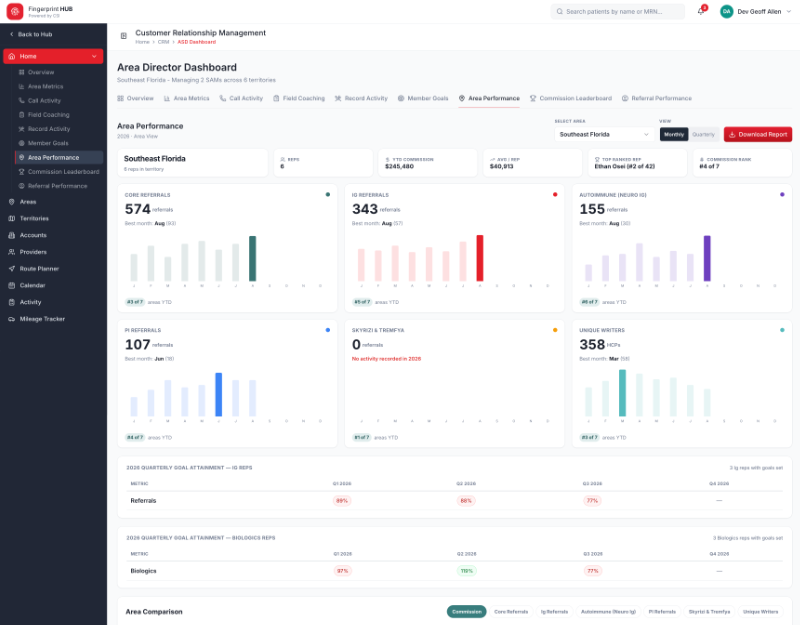
Task: Switch to the Area Metrics tab
Action: [186, 98]
